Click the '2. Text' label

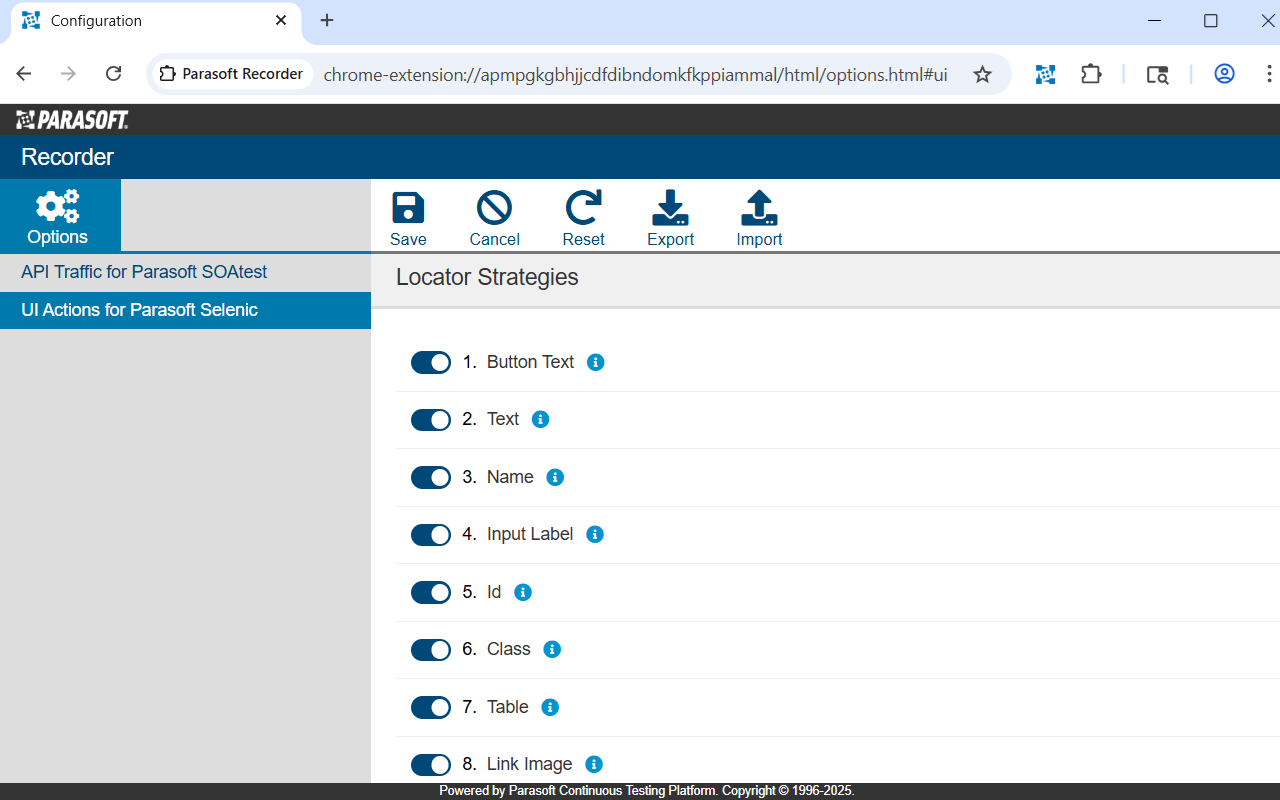point(490,419)
